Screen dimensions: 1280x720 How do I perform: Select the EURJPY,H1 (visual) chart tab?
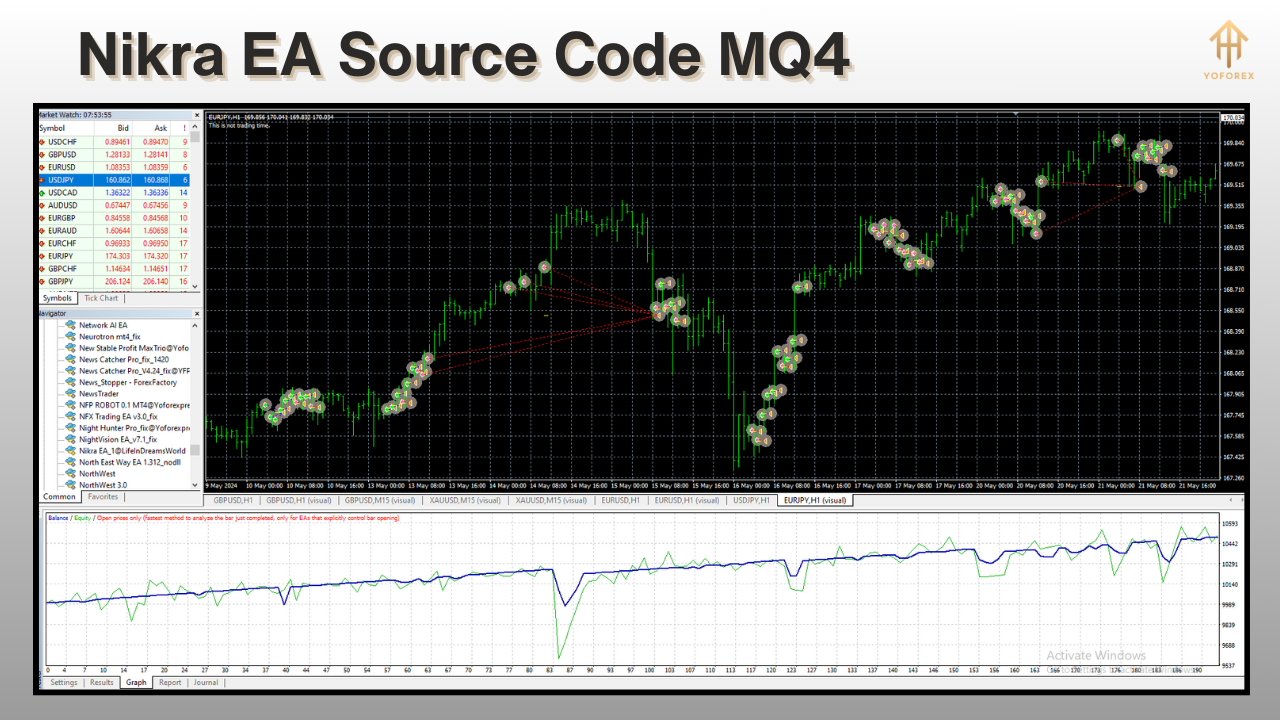coord(814,500)
